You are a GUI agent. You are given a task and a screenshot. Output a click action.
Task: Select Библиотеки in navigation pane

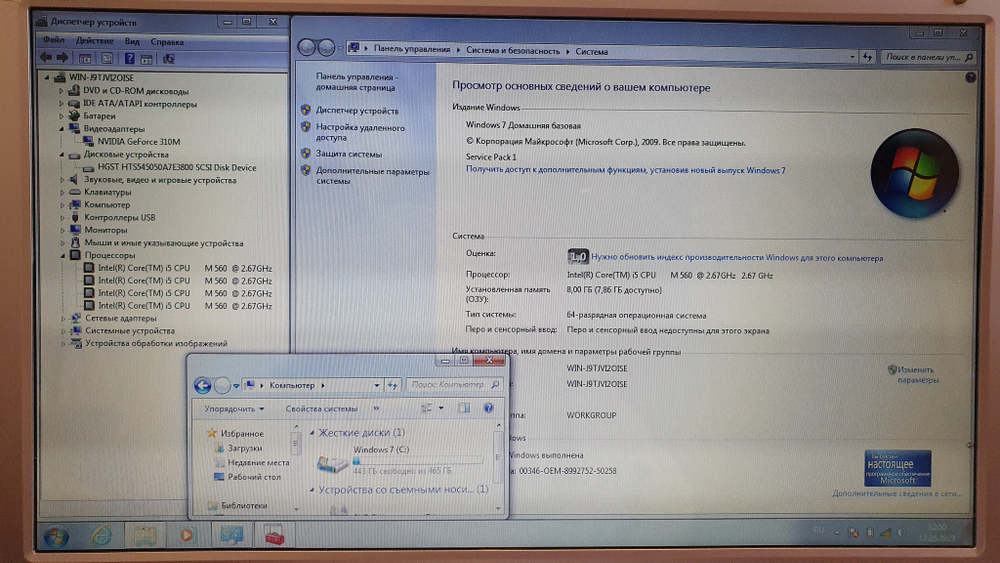point(244,506)
